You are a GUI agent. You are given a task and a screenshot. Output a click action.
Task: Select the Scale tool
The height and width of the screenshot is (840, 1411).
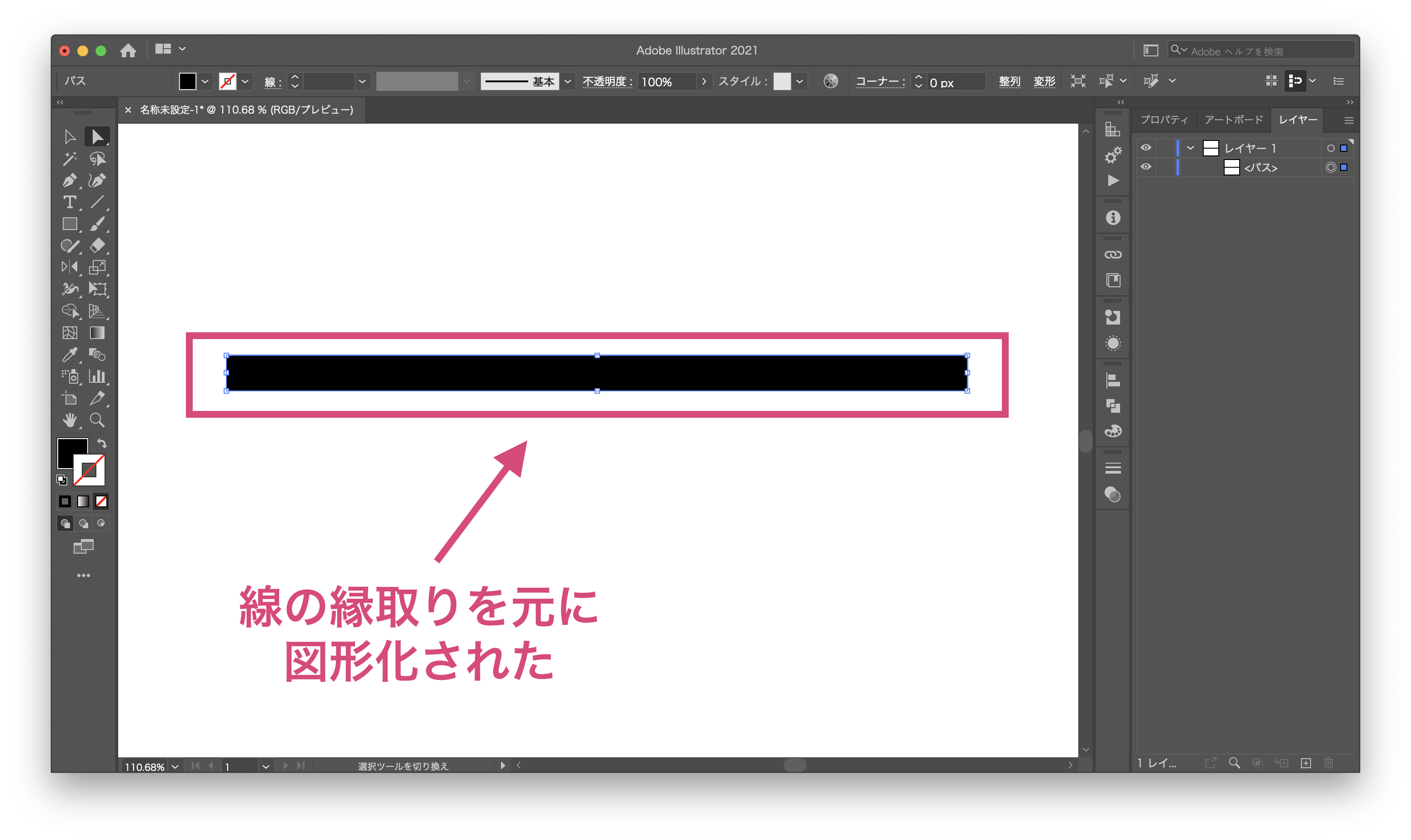97,267
